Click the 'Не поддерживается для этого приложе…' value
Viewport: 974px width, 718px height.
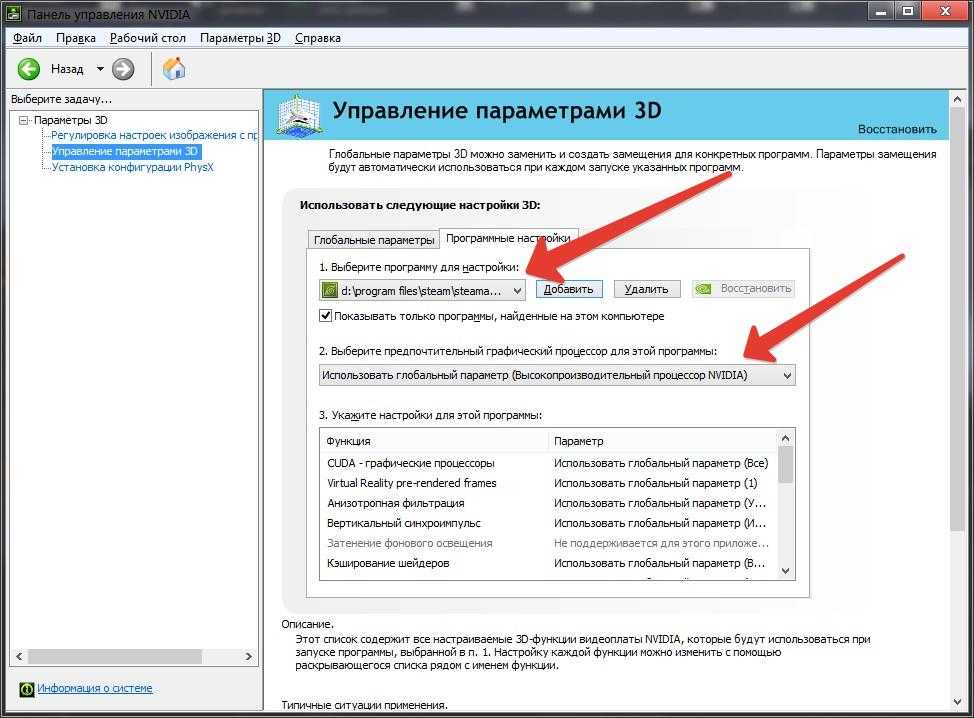(x=661, y=543)
